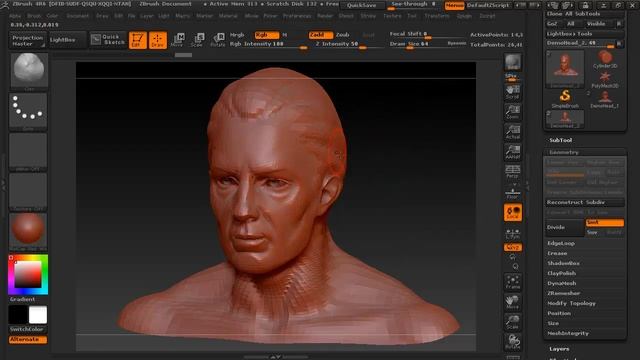Open the stroke type selector with dots
640x360 pixels.
[x=28, y=111]
